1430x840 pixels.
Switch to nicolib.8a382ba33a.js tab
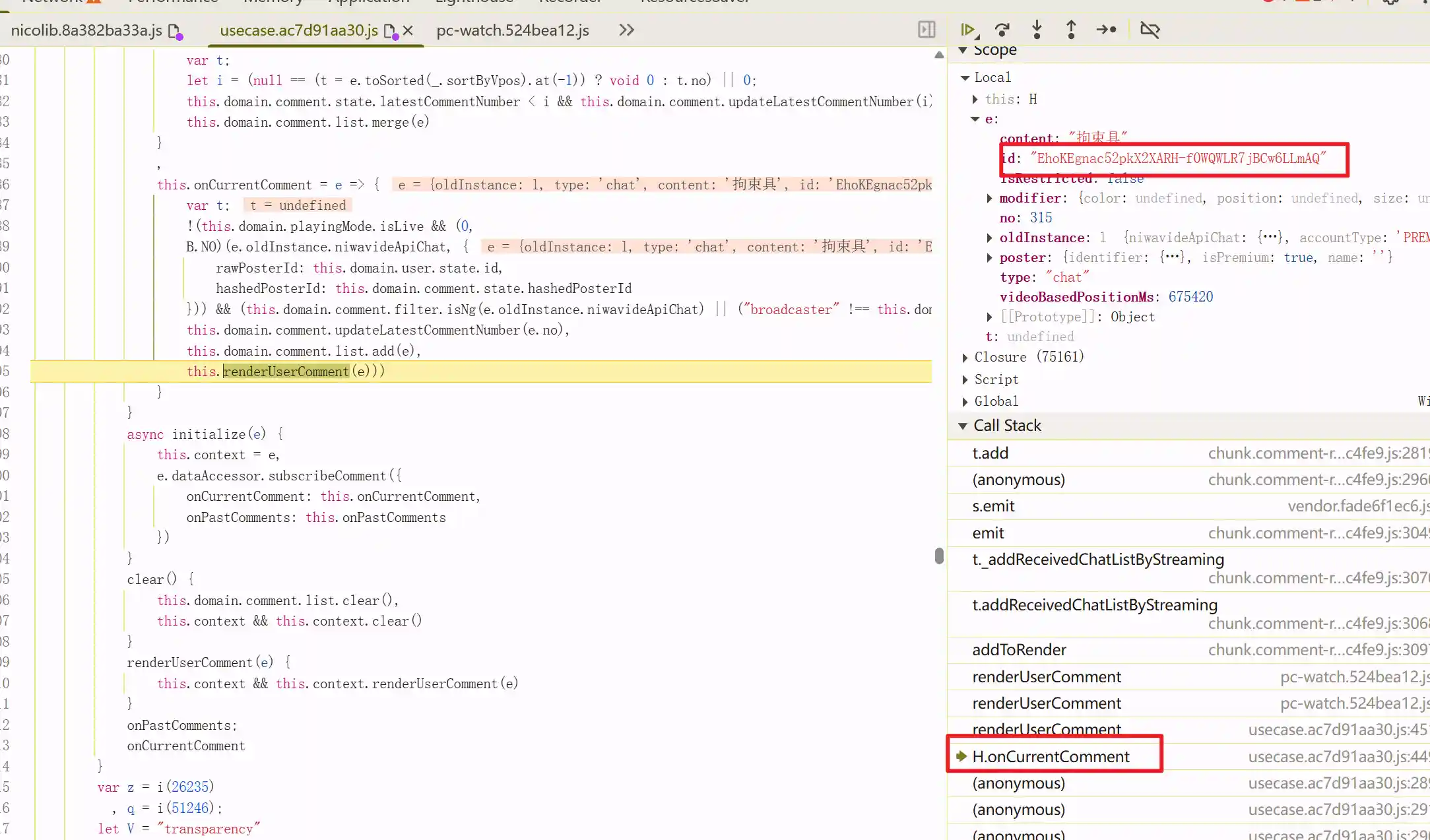86,30
